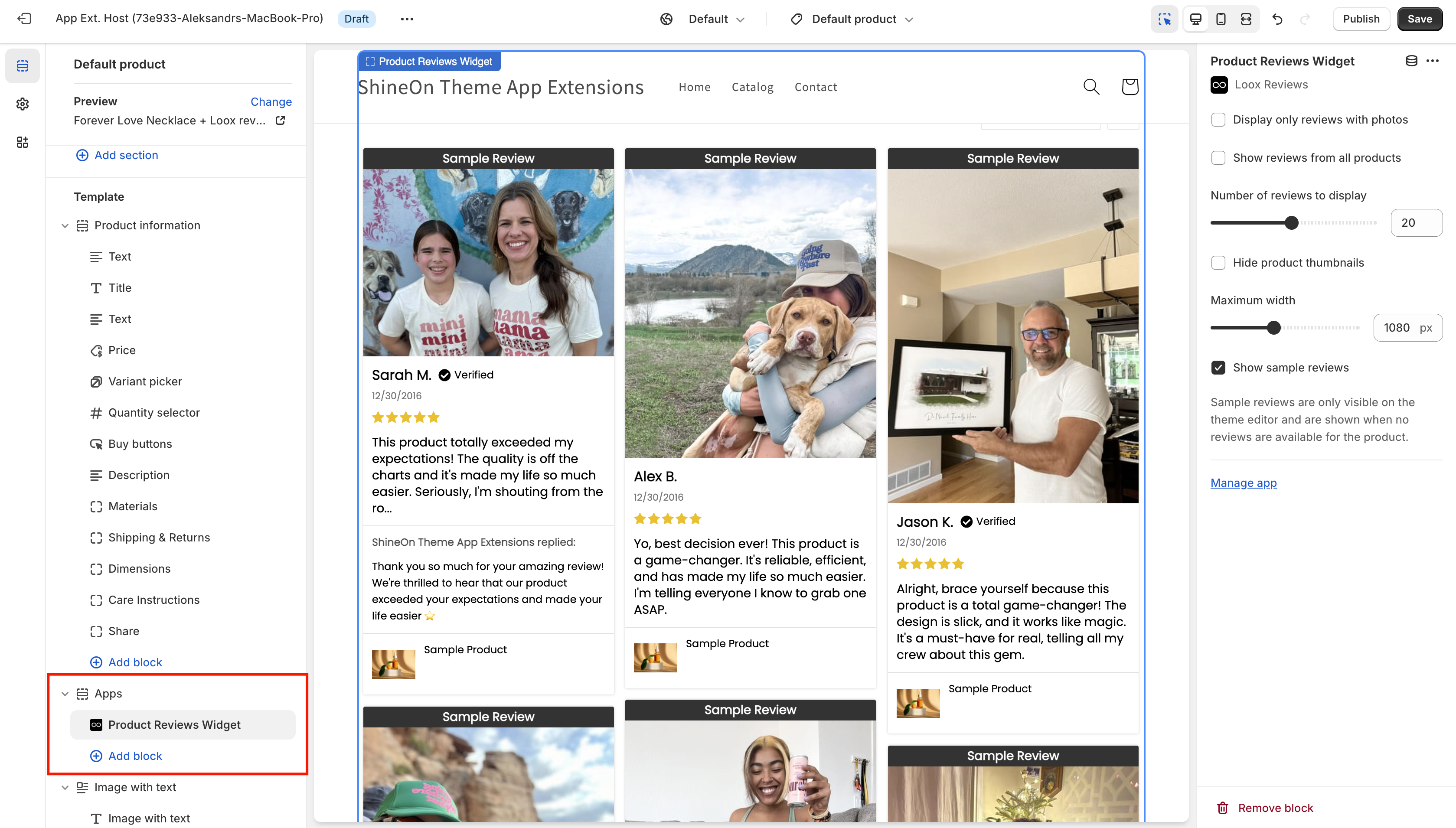The width and height of the screenshot is (1456, 828).
Task: Click the Publish button
Action: pyautogui.click(x=1361, y=19)
